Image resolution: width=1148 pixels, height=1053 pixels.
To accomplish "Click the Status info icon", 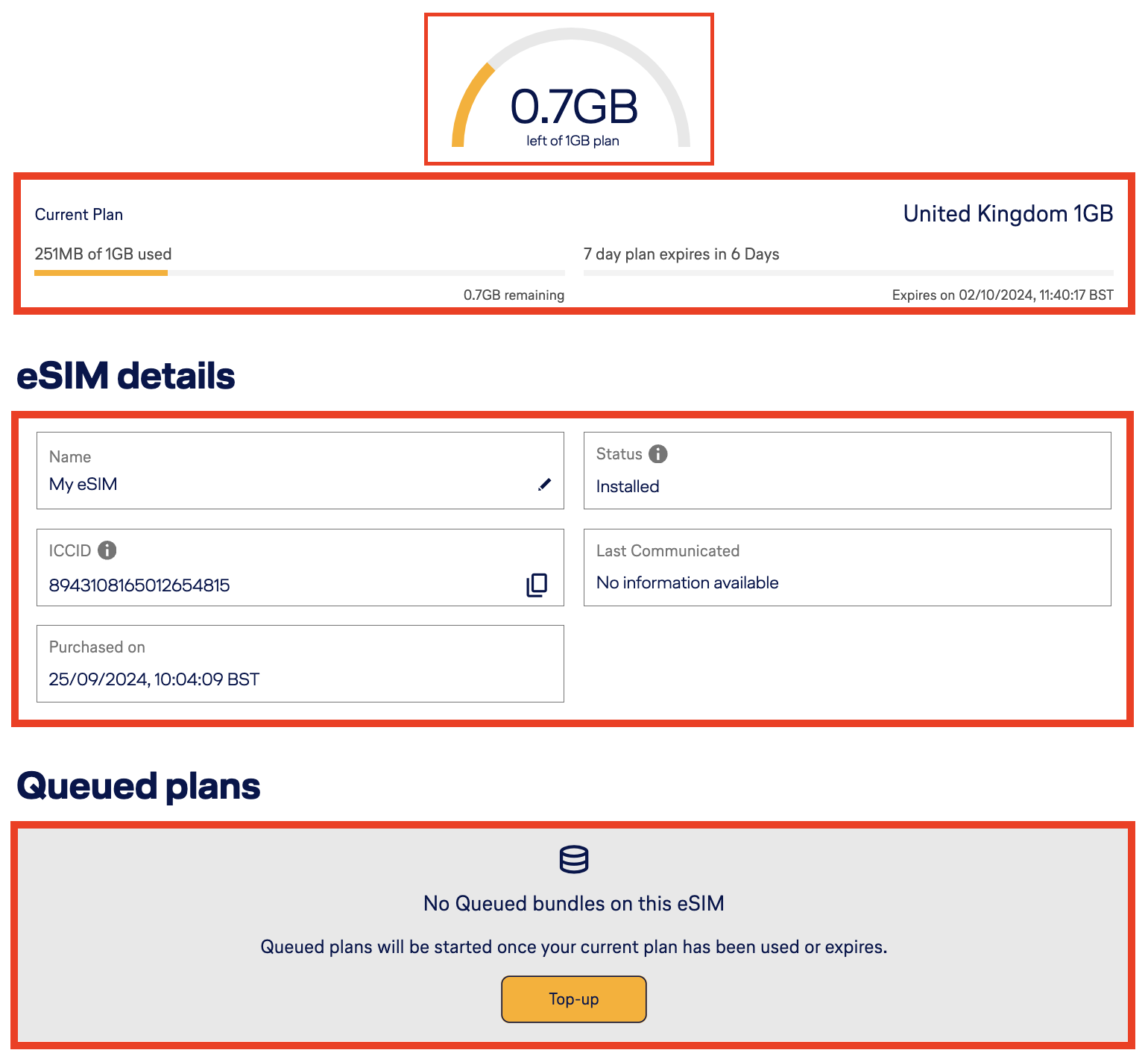I will click(658, 454).
